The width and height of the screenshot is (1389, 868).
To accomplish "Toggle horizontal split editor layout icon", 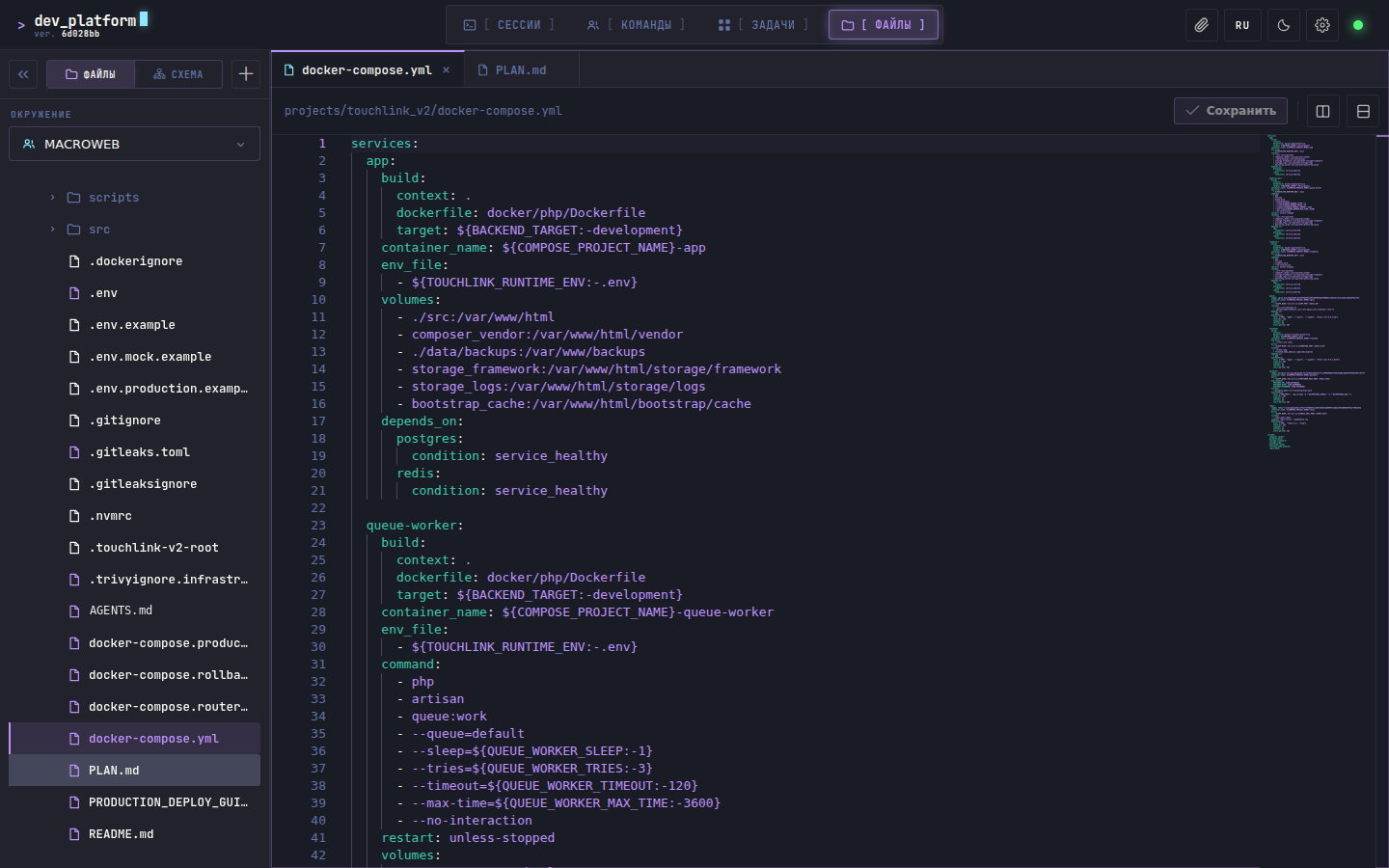I will pyautogui.click(x=1363, y=111).
